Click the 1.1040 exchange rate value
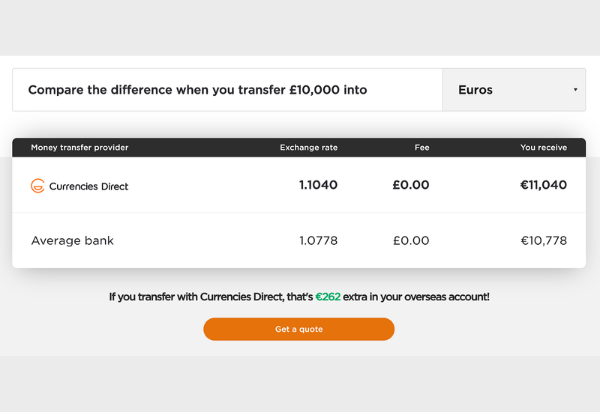 click(x=318, y=185)
